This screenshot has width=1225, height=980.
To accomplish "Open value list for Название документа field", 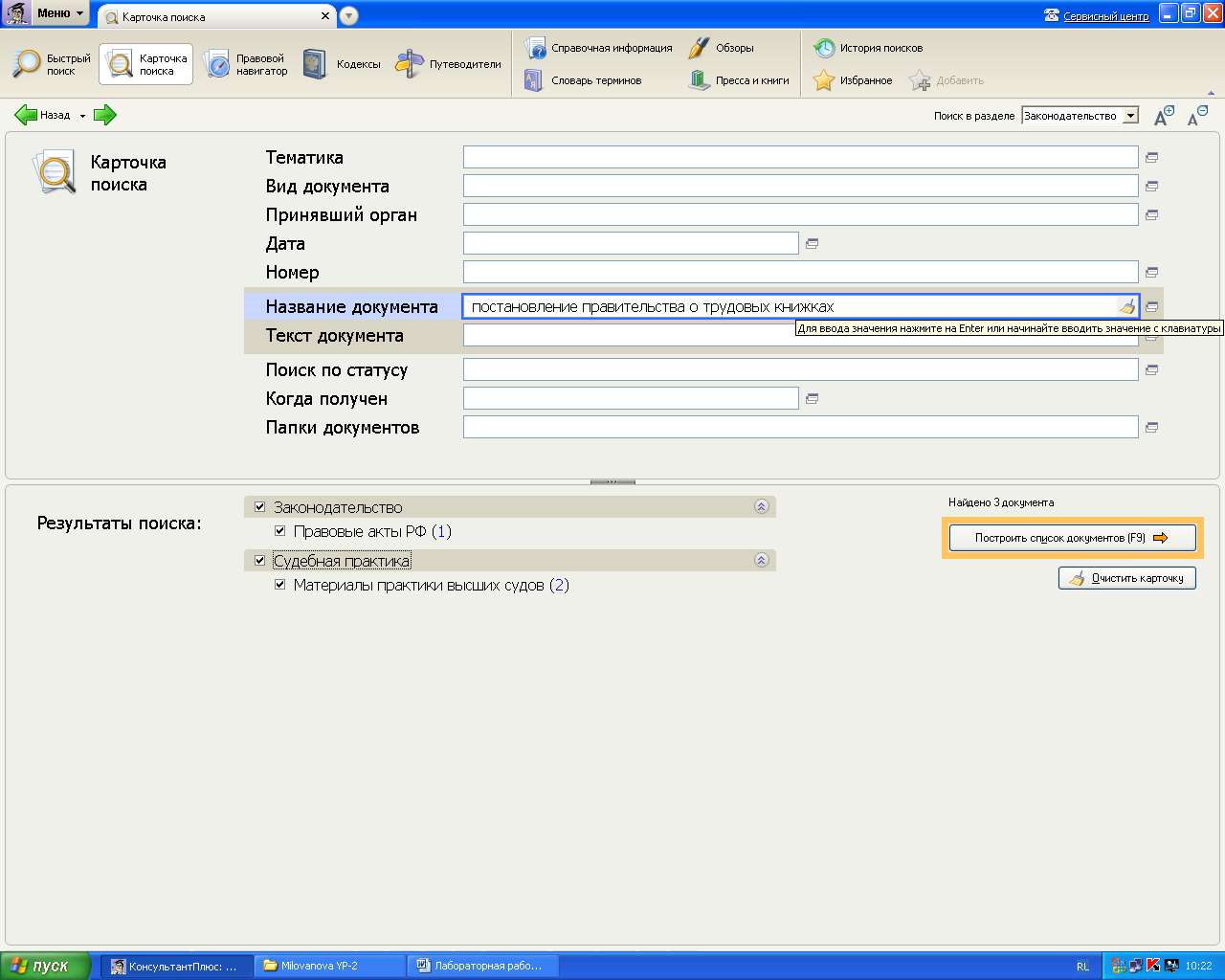I will pyautogui.click(x=1151, y=306).
